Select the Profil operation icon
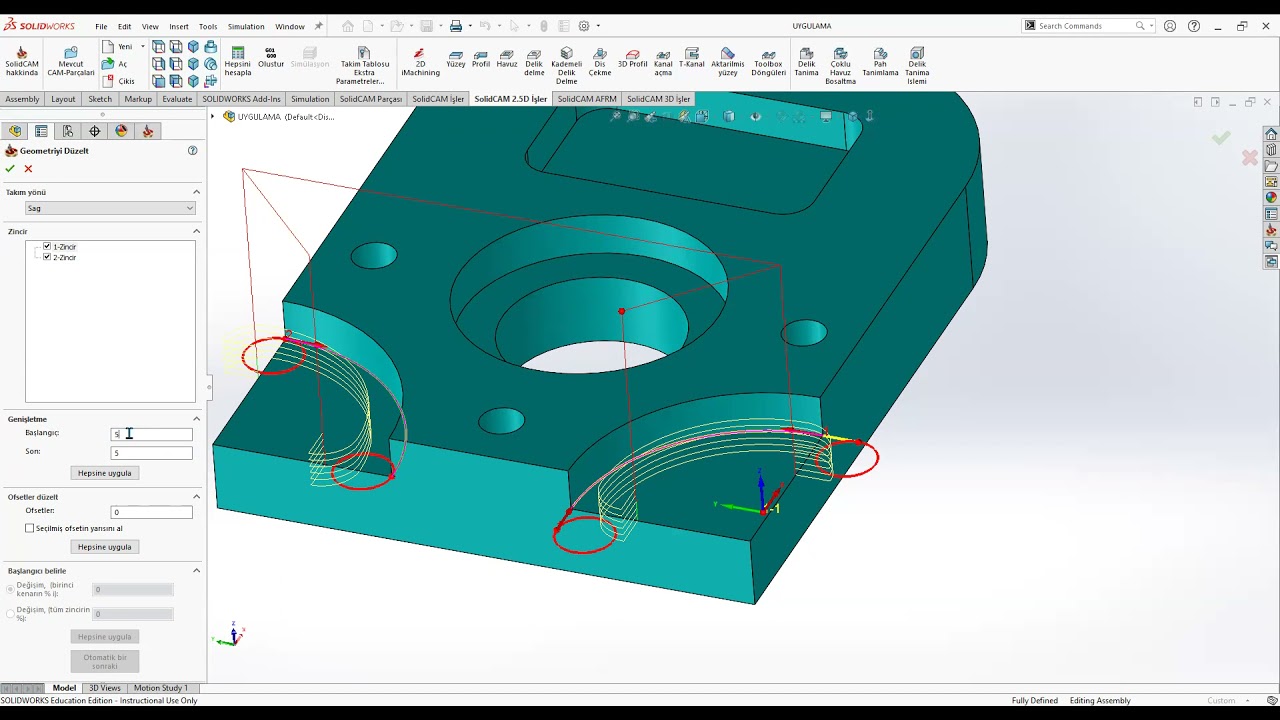 tap(481, 59)
